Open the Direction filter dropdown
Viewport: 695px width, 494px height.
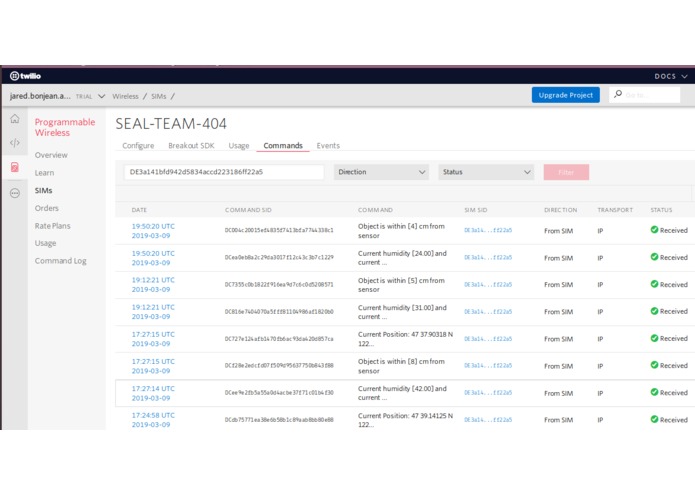(x=381, y=172)
